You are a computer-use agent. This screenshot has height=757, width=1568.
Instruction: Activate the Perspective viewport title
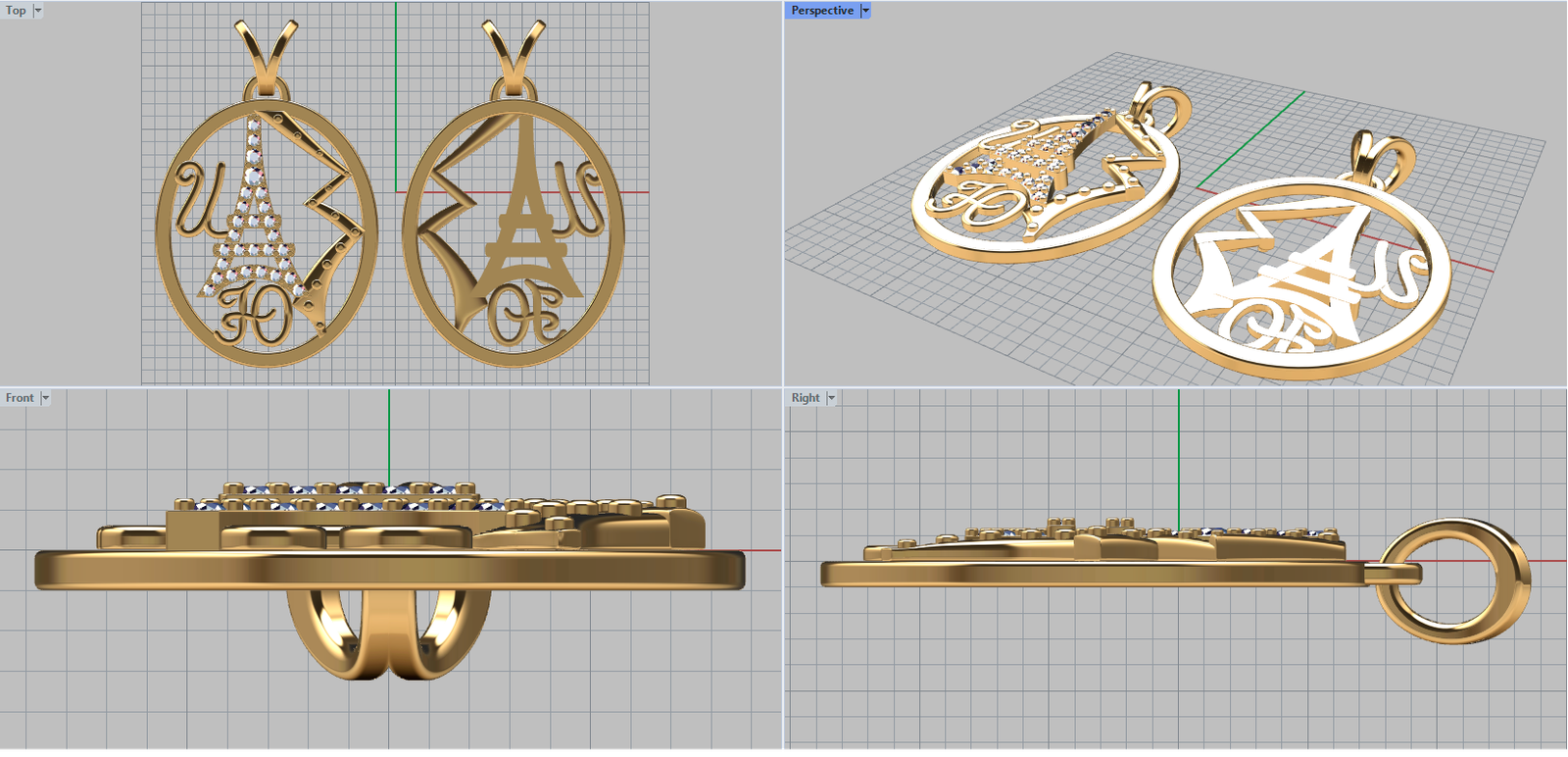click(x=821, y=11)
